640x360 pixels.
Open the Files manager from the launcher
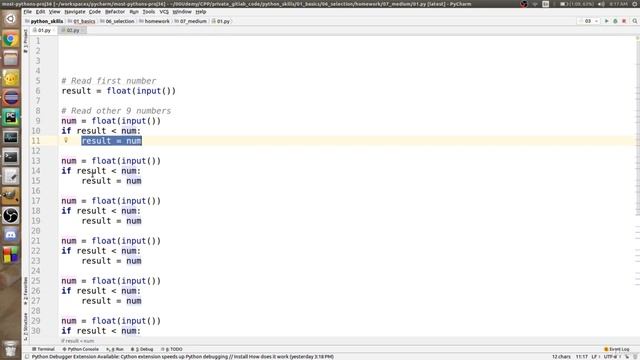pos(11,59)
